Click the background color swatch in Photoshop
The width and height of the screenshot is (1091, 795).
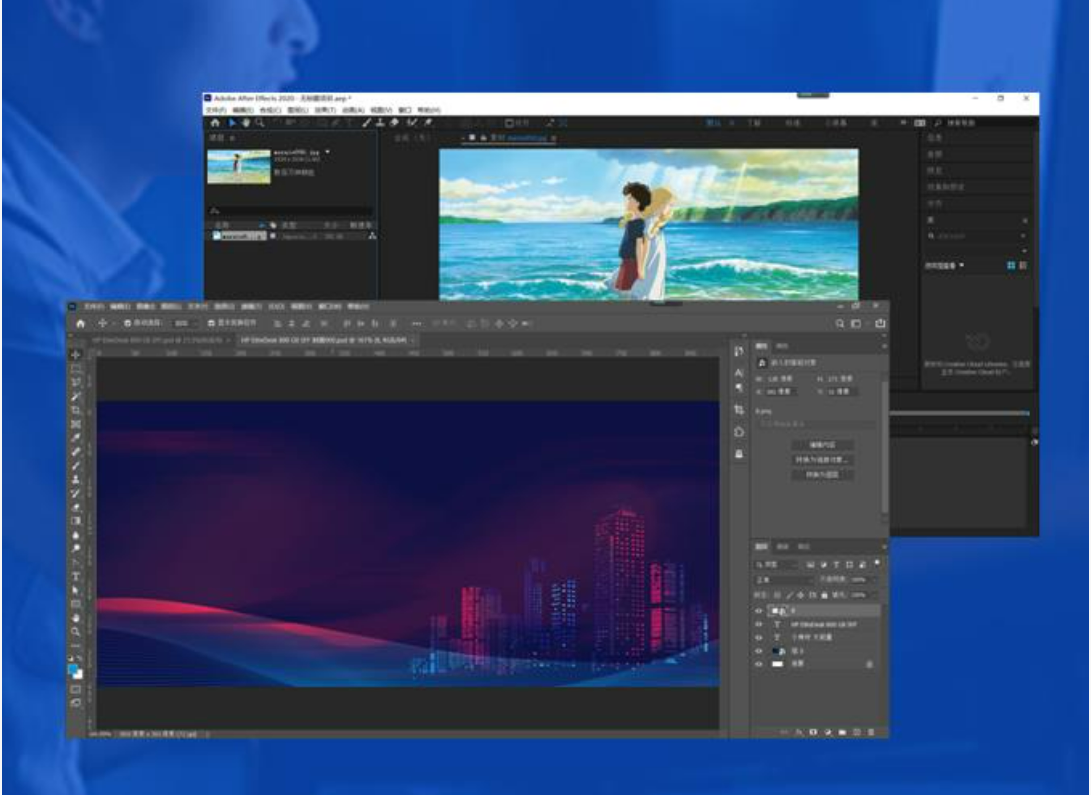[x=78, y=674]
